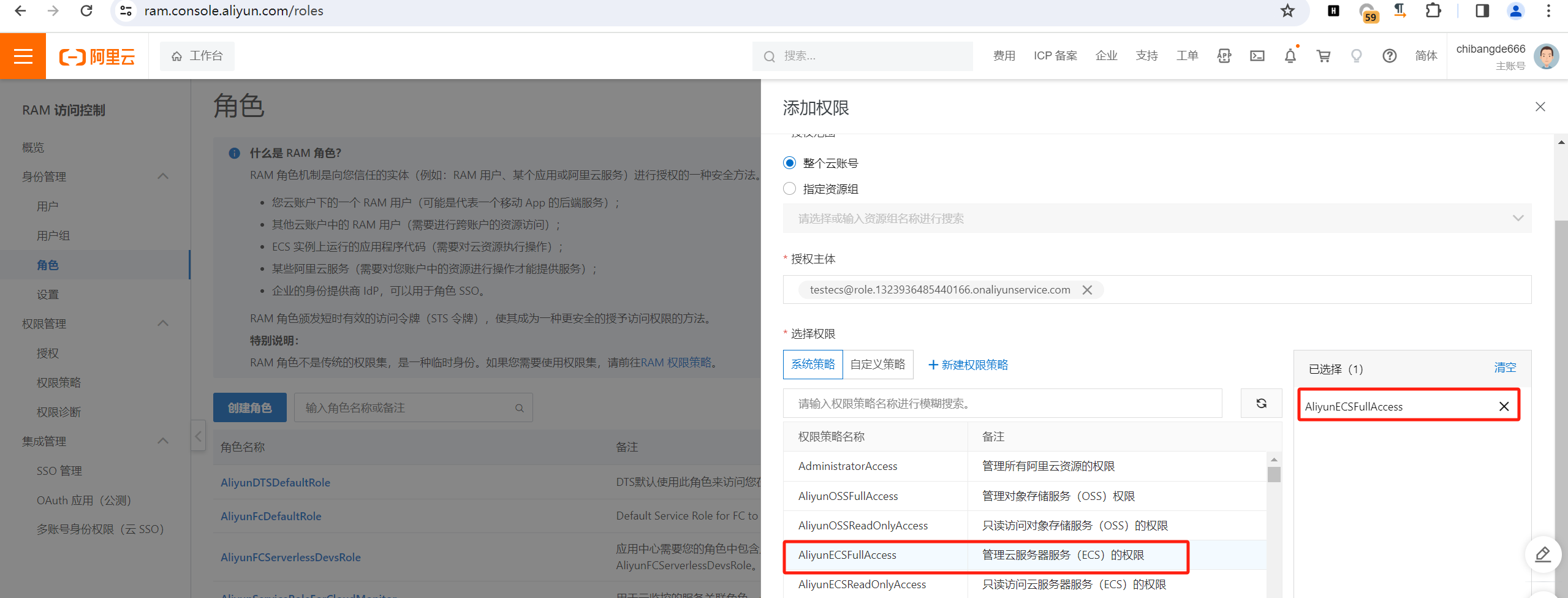Image resolution: width=1568 pixels, height=598 pixels.
Task: Open 授权 in the sidebar
Action: coord(48,354)
